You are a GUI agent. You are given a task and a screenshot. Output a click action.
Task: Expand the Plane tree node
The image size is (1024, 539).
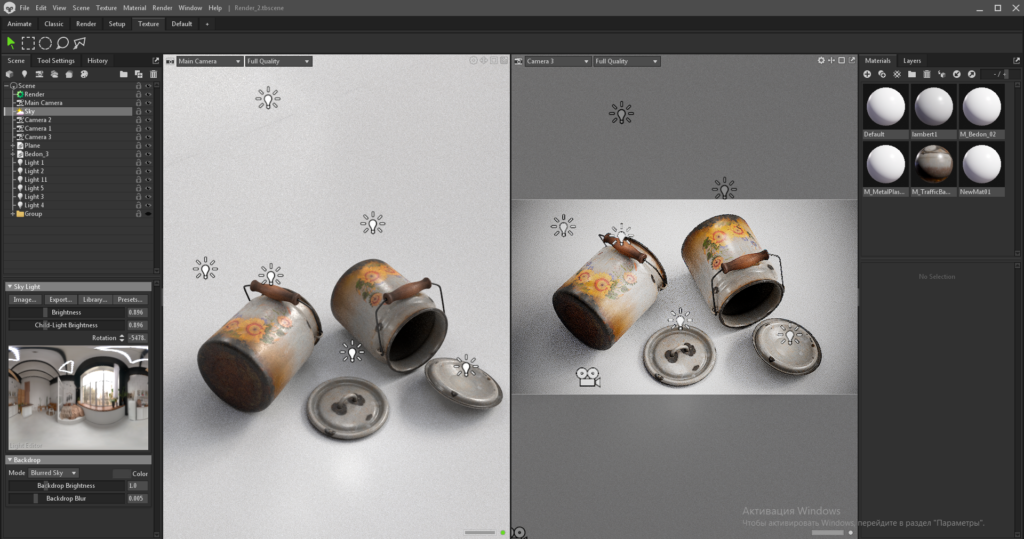click(12, 146)
